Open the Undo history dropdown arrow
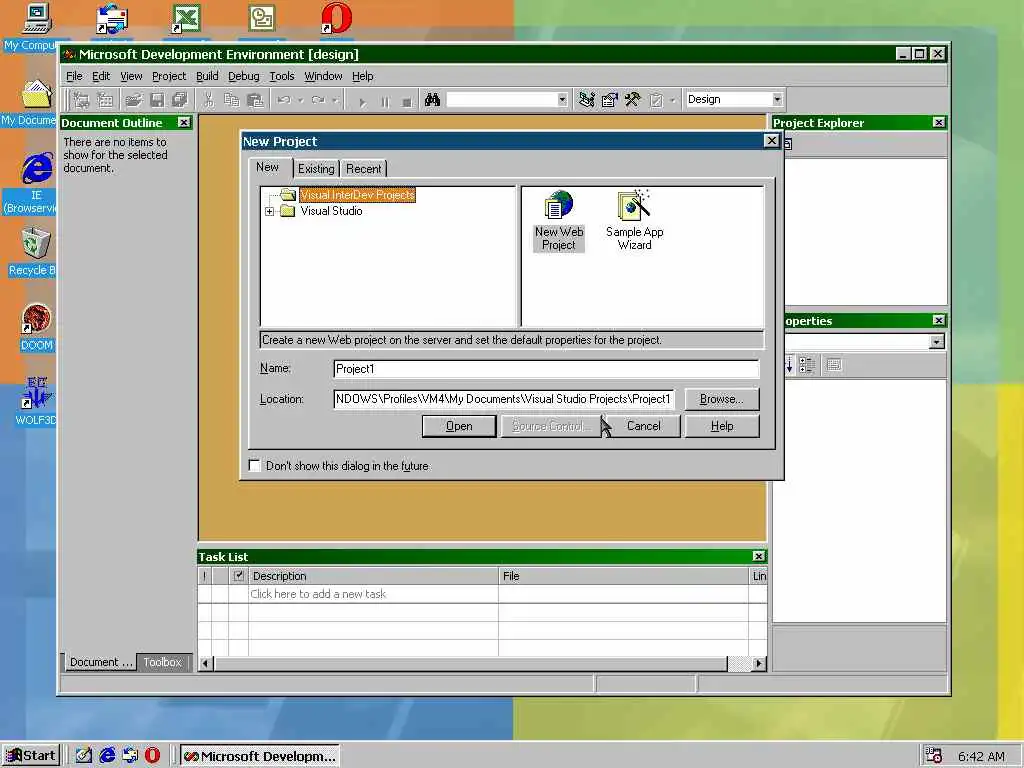The height and width of the screenshot is (768, 1024). click(x=300, y=101)
